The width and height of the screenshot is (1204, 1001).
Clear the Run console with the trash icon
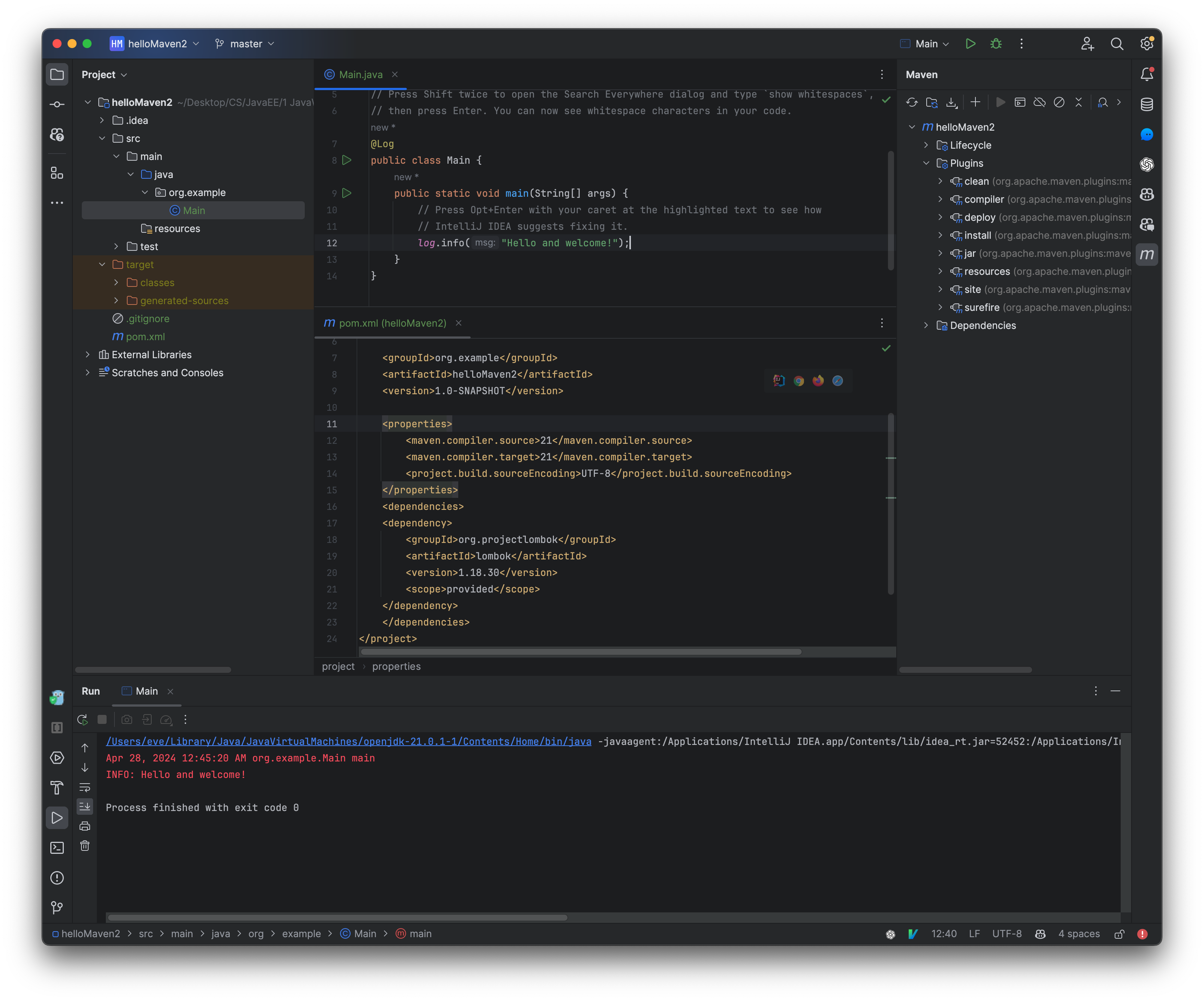pyautogui.click(x=85, y=846)
